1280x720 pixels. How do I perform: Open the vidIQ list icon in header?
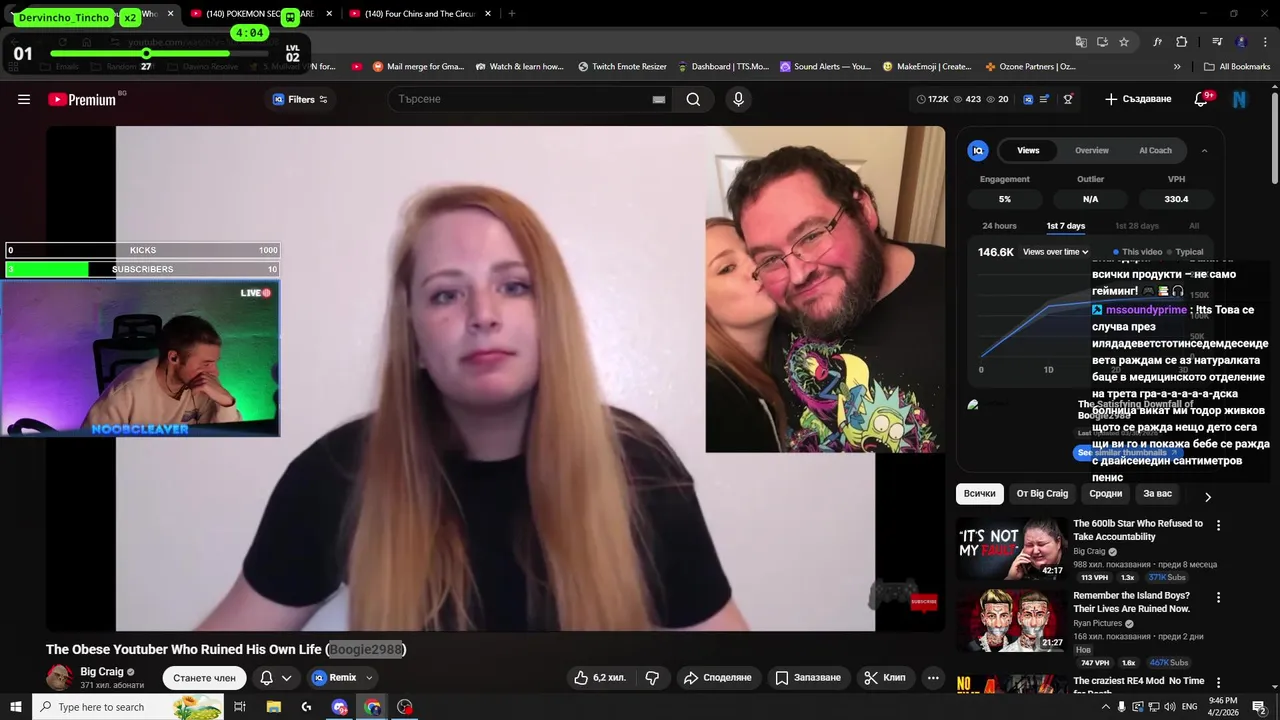click(1045, 99)
